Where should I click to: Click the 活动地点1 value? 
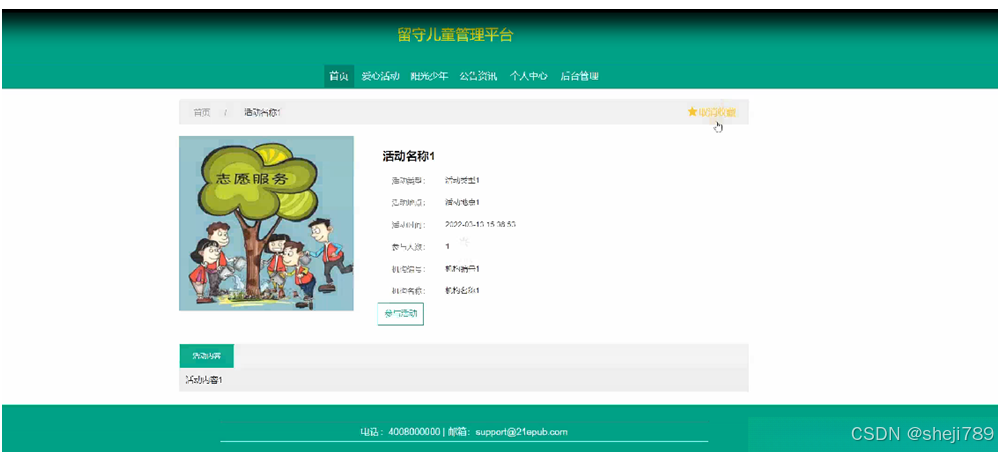462,202
